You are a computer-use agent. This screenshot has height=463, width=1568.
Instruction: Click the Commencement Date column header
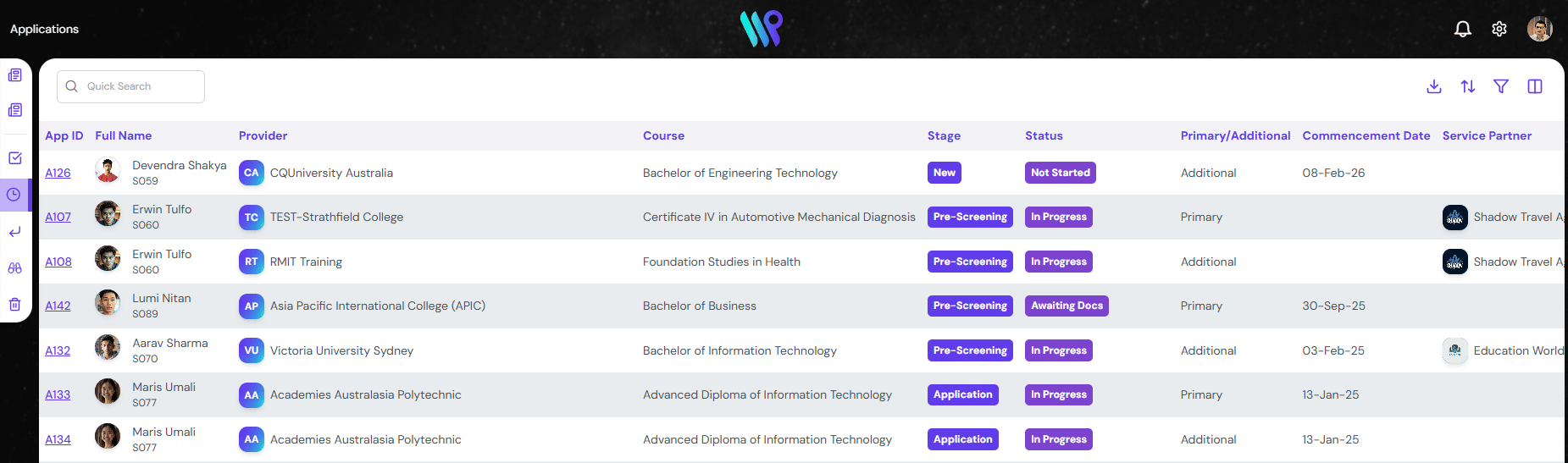[x=1366, y=135]
